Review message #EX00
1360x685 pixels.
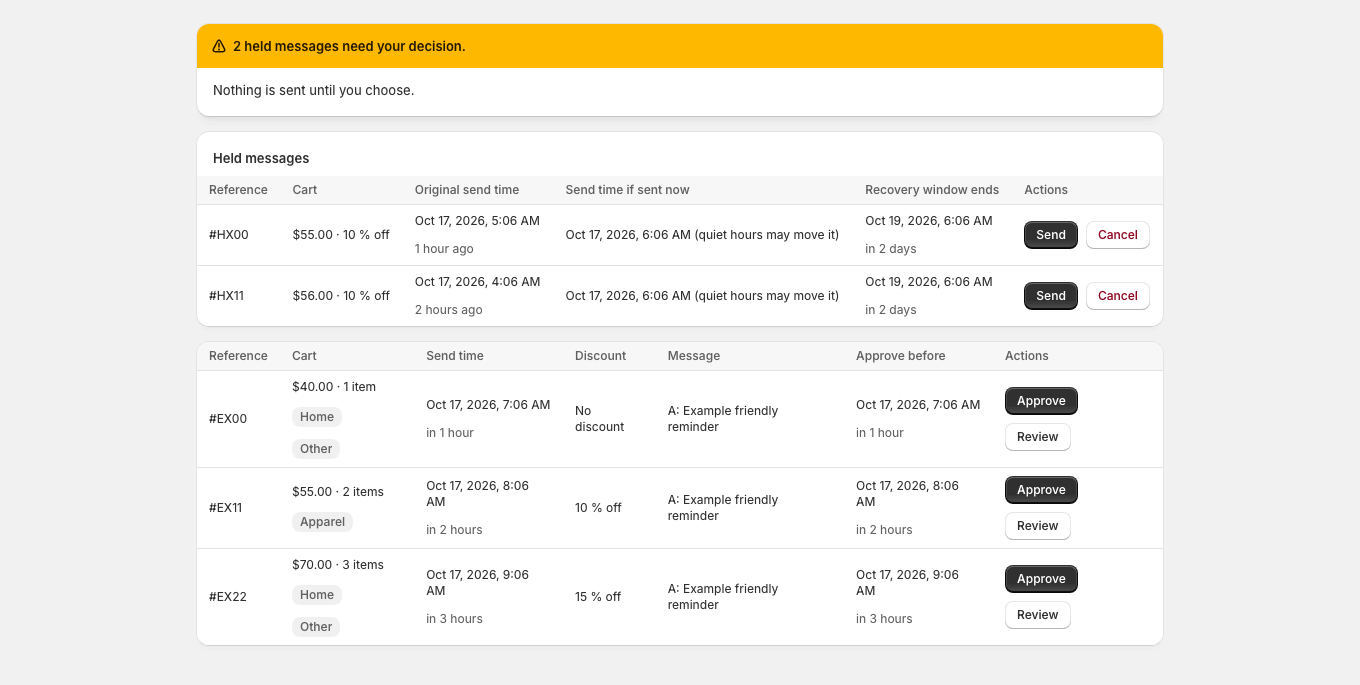1038,437
